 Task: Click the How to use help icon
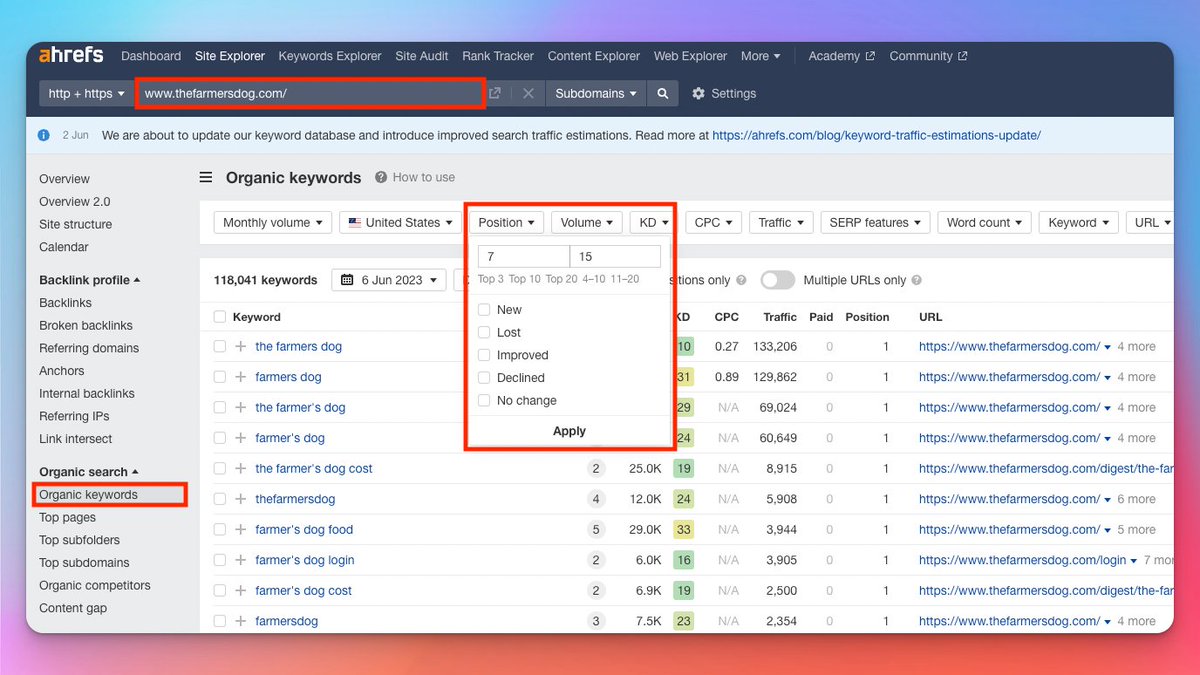pyautogui.click(x=381, y=177)
